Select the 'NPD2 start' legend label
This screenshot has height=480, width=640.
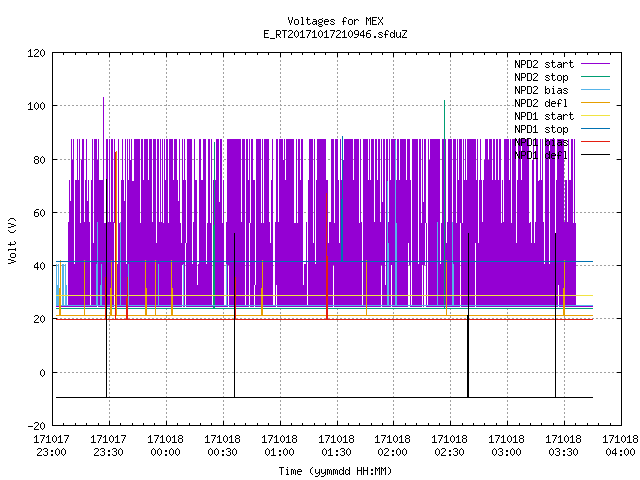[544, 64]
